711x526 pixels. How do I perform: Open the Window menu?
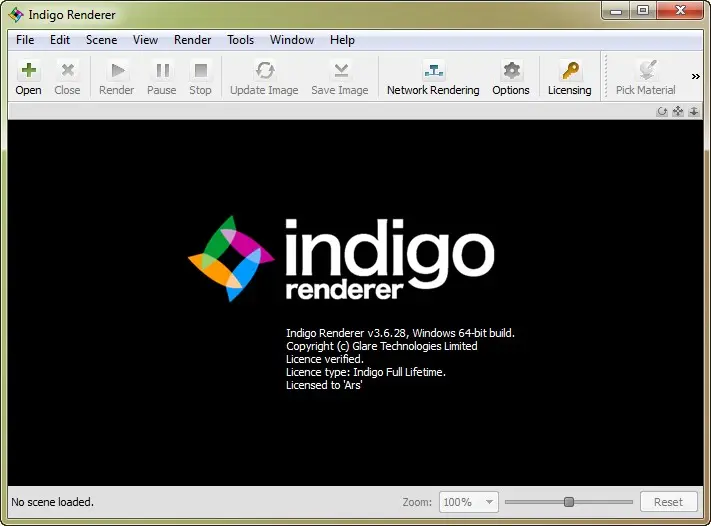(292, 40)
